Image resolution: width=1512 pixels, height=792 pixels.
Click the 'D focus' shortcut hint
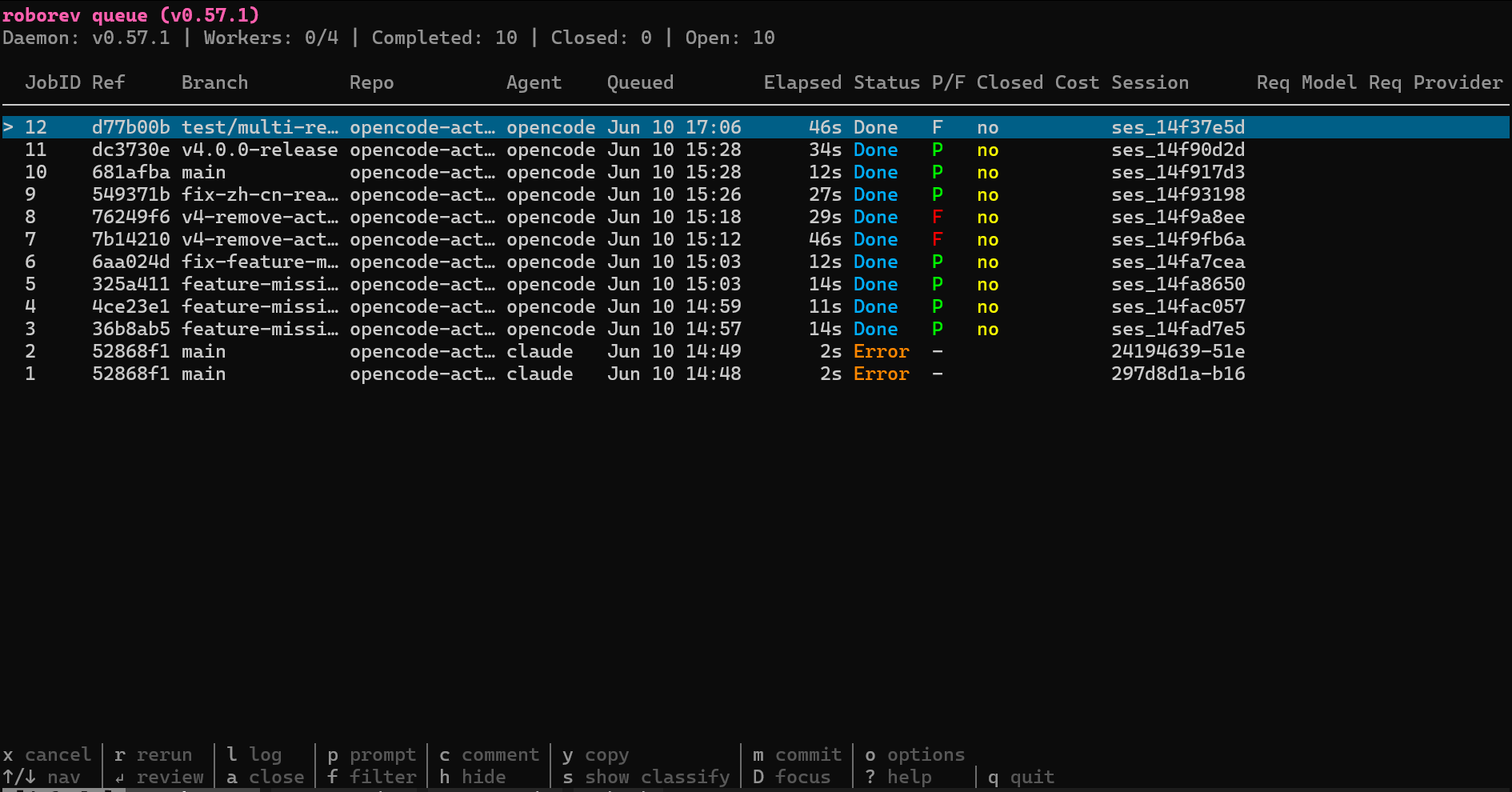(x=792, y=777)
